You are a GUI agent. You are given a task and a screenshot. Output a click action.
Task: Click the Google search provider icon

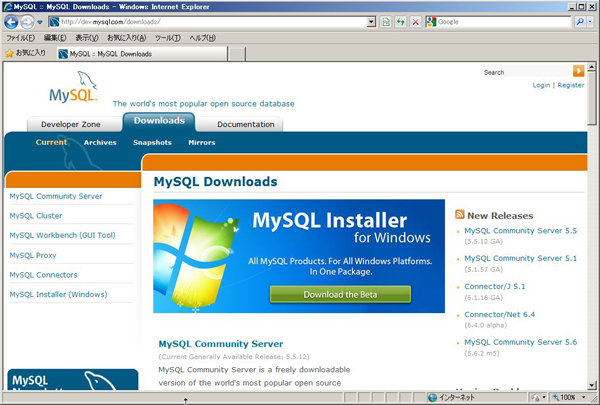(431, 22)
